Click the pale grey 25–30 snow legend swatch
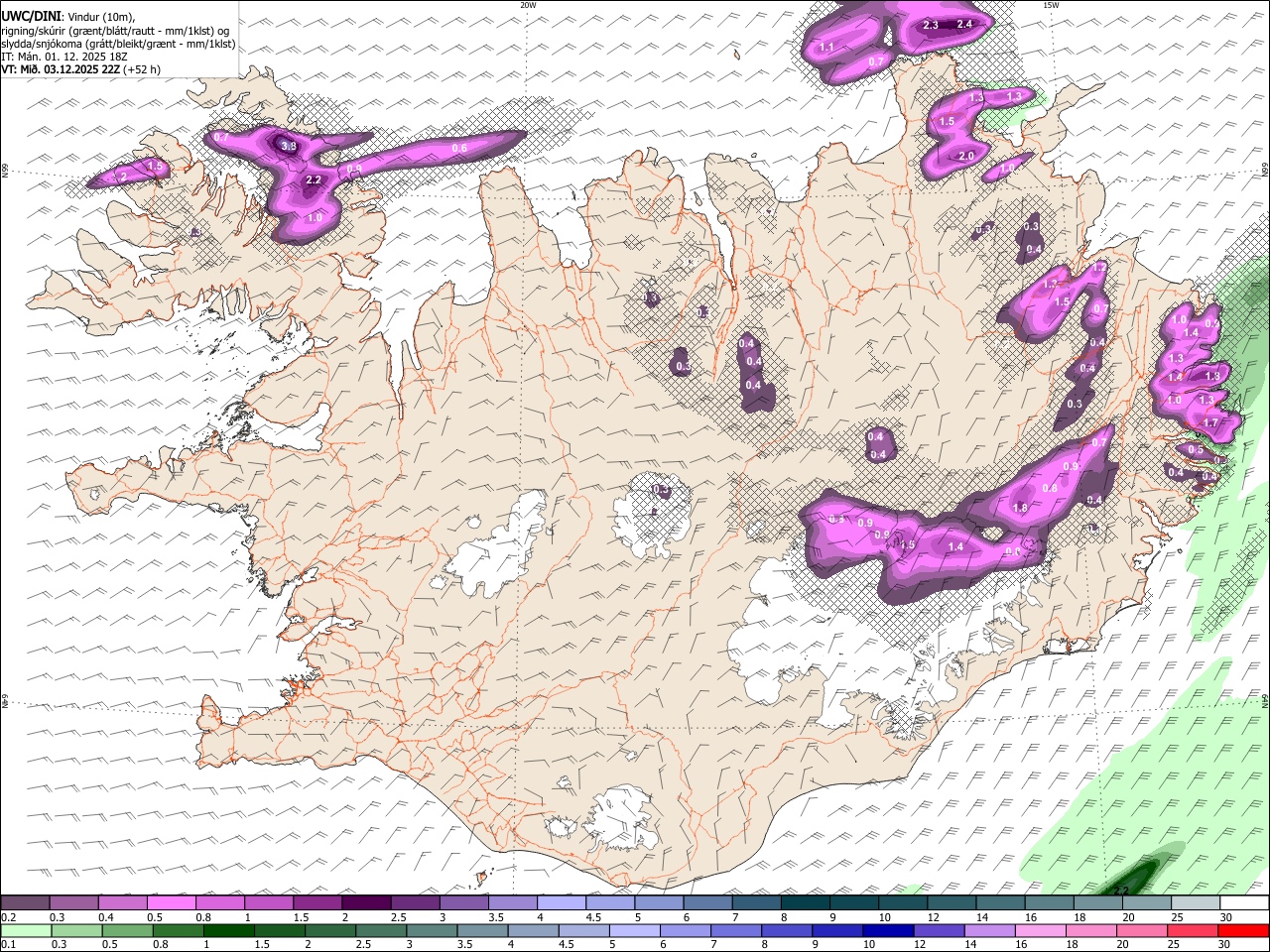This screenshot has width=1270, height=952. click(x=1195, y=903)
